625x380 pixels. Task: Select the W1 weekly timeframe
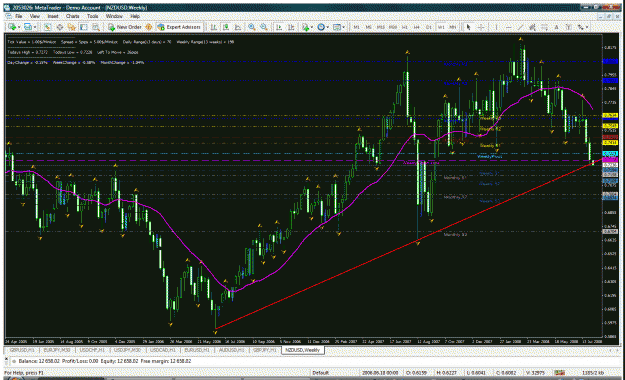pyautogui.click(x=441, y=27)
